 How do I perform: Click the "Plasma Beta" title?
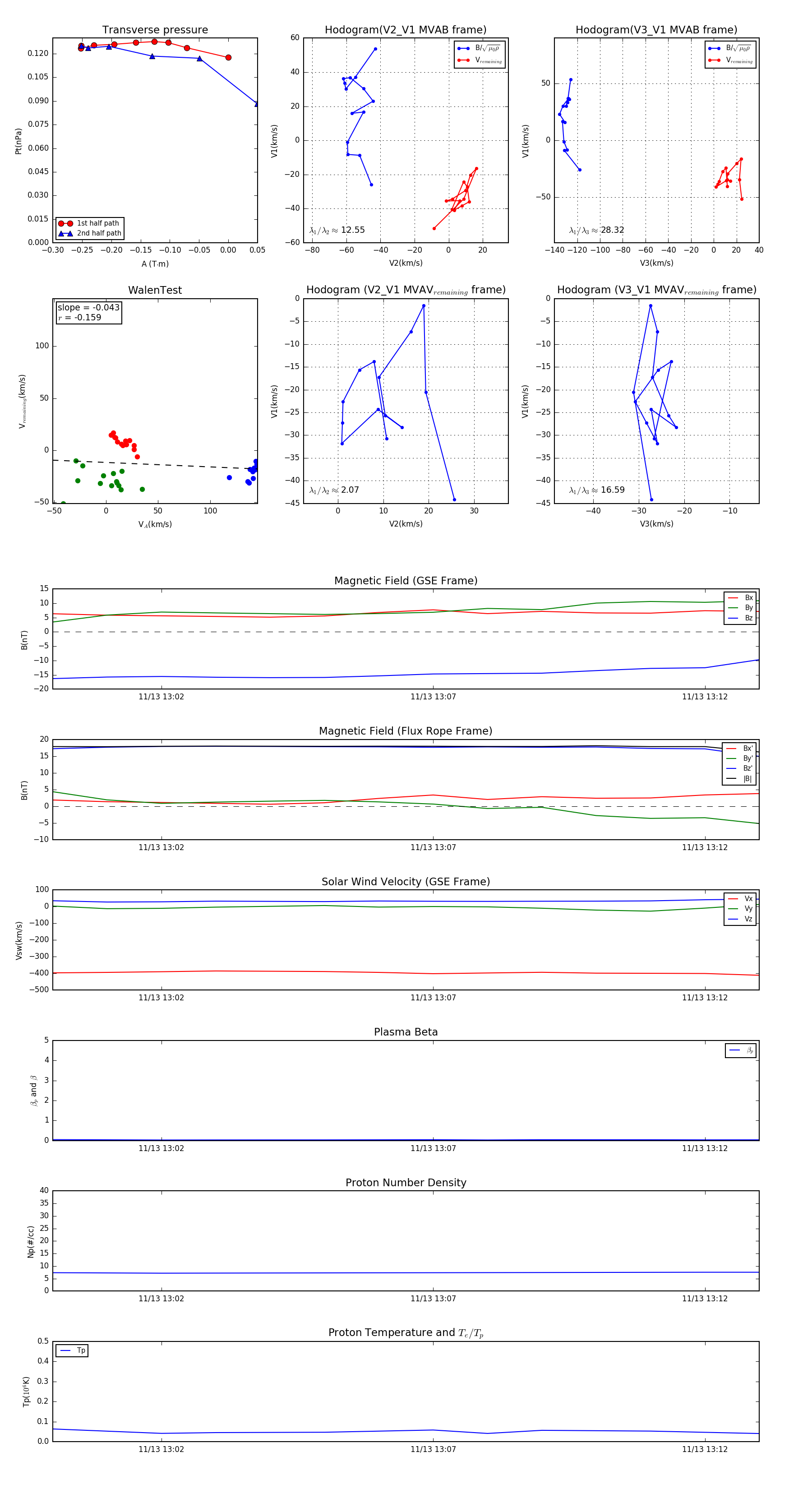click(x=406, y=1032)
